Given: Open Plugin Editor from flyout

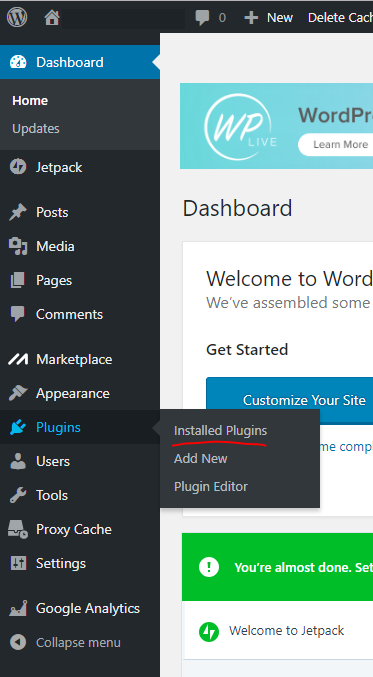Looking at the screenshot, I should pyautogui.click(x=211, y=487).
